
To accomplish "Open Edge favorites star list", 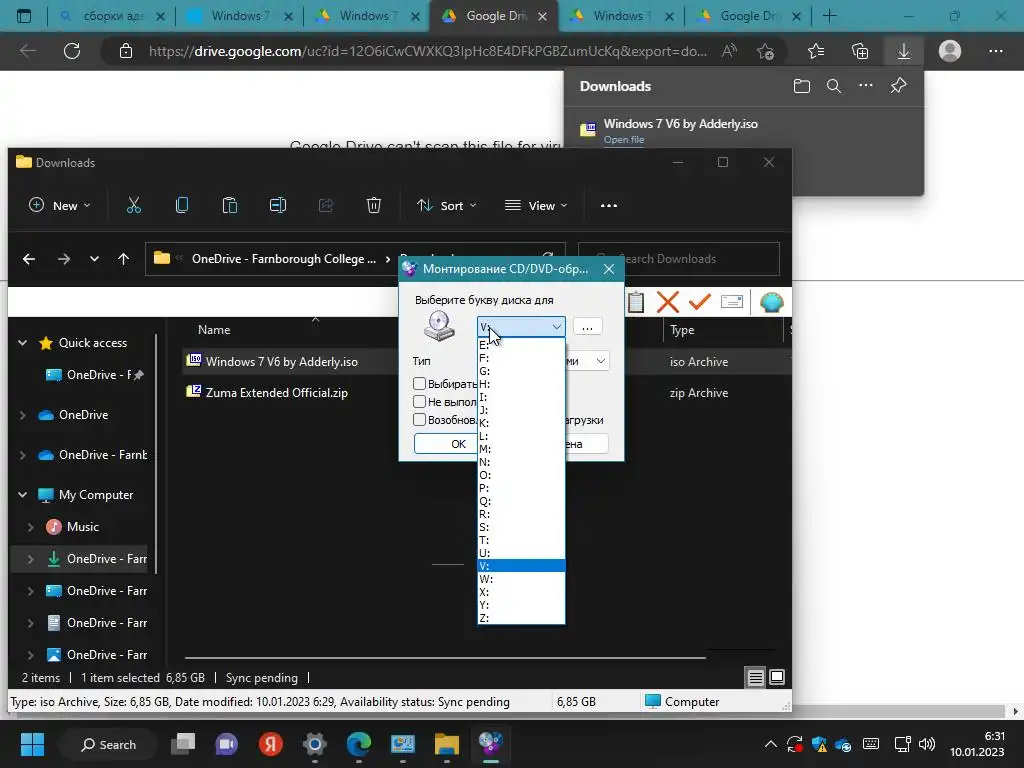I will click(x=816, y=51).
